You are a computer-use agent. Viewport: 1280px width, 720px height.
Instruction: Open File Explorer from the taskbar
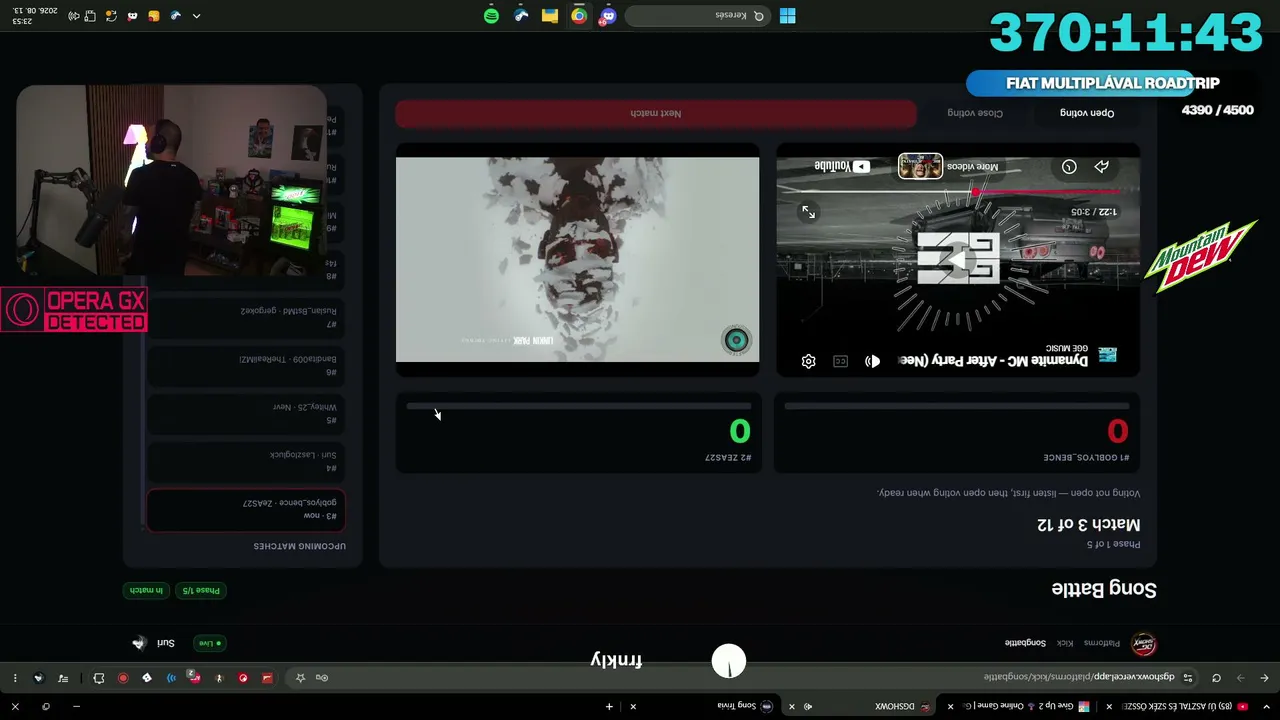550,16
